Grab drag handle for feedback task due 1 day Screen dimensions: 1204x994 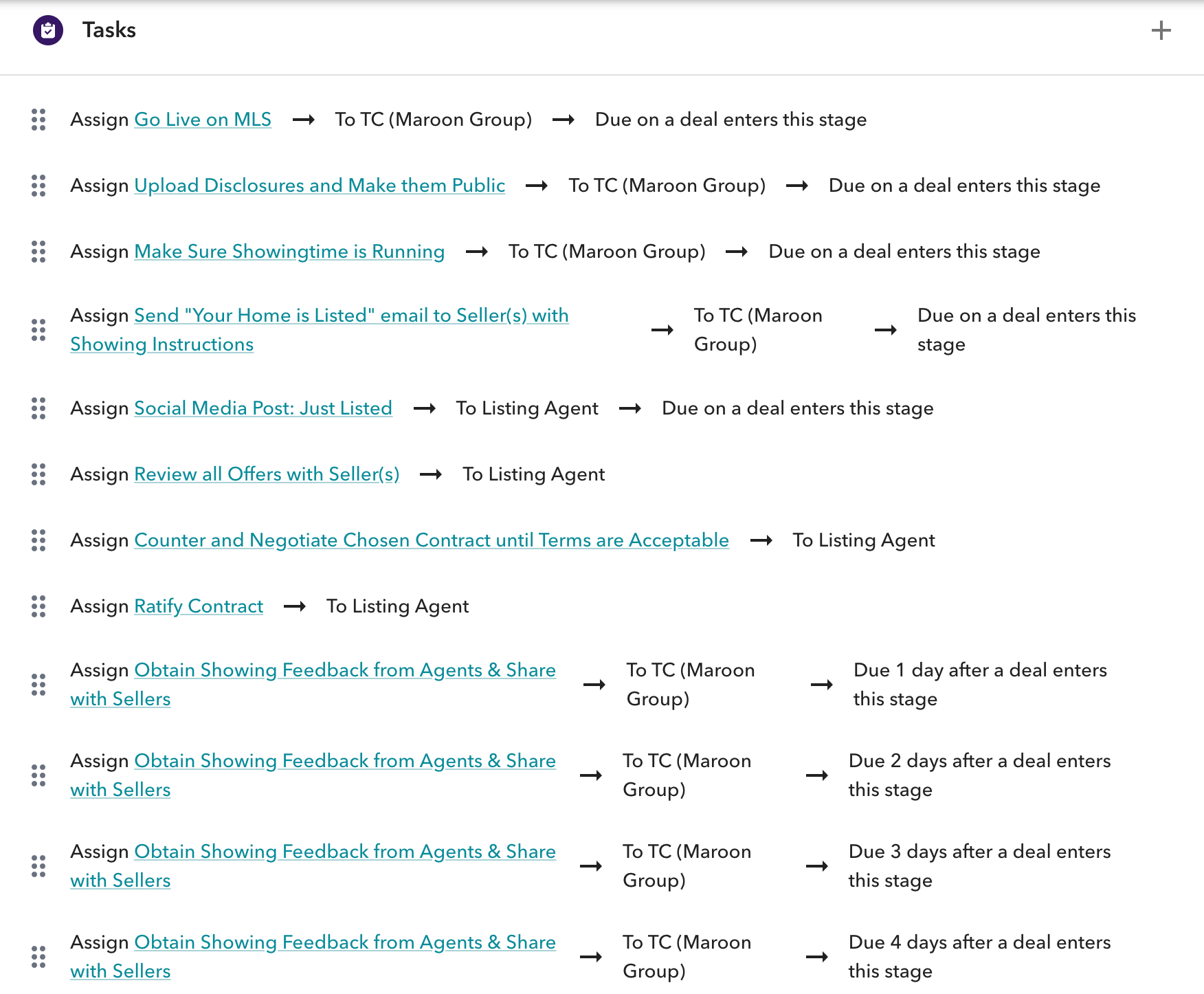pos(38,685)
